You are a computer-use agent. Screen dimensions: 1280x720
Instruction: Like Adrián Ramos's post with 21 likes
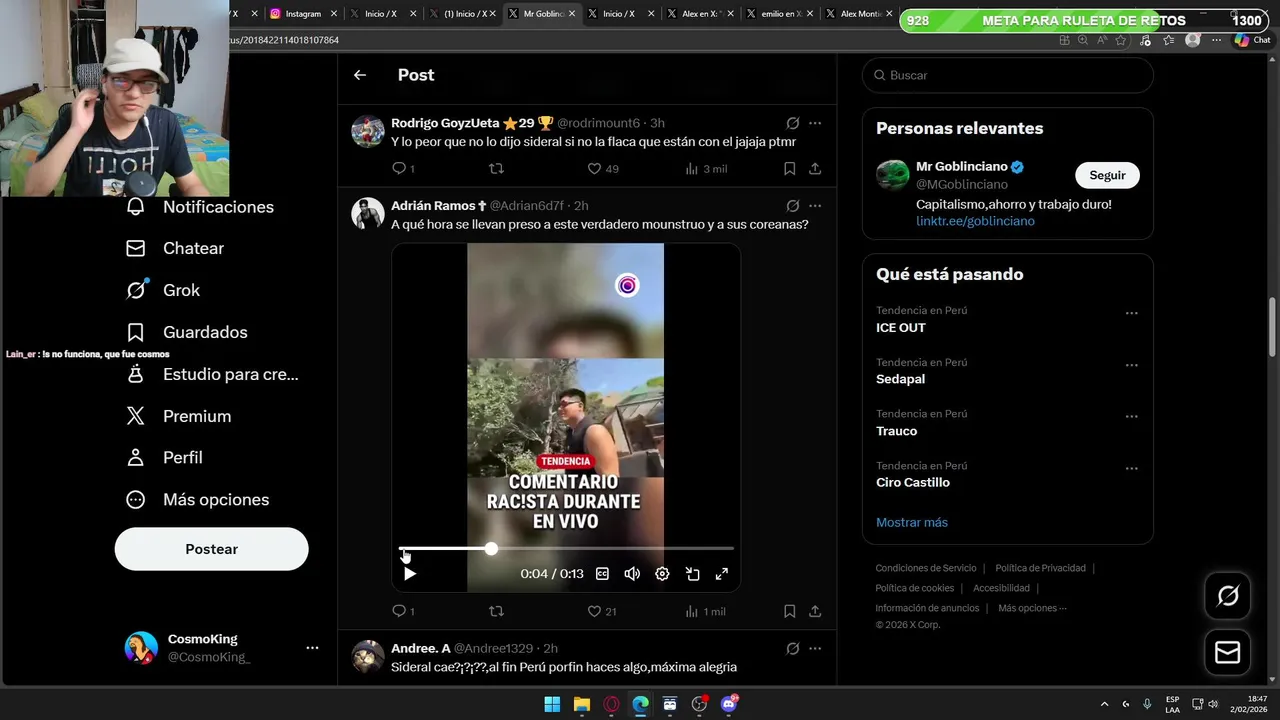(594, 610)
